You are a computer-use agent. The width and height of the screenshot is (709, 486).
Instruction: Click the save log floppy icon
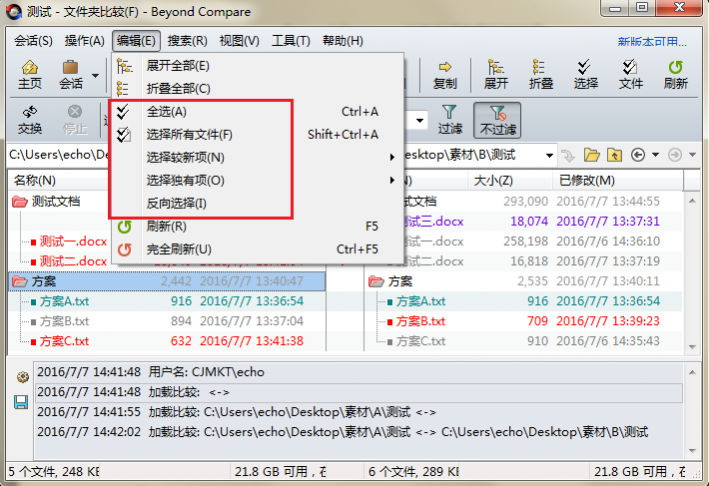(x=21, y=402)
